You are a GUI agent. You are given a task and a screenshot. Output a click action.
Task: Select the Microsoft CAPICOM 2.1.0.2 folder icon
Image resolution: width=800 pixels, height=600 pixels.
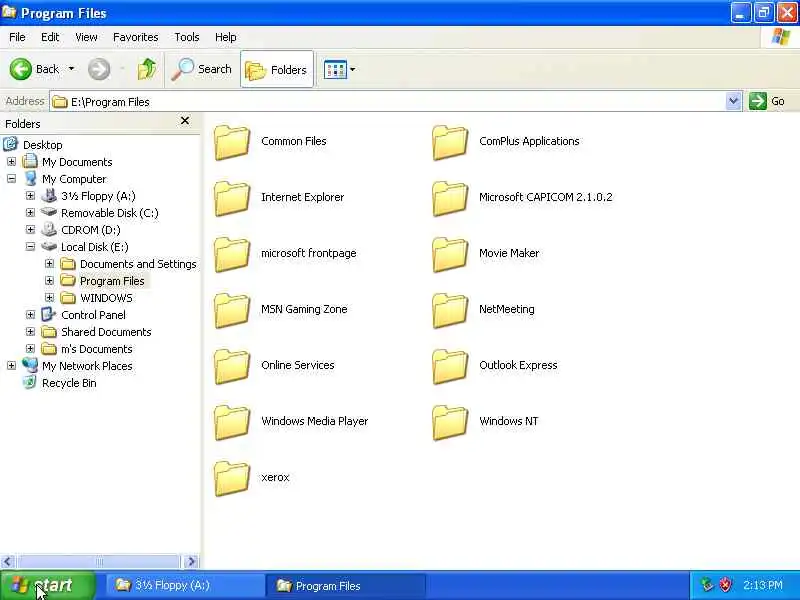[x=449, y=198]
